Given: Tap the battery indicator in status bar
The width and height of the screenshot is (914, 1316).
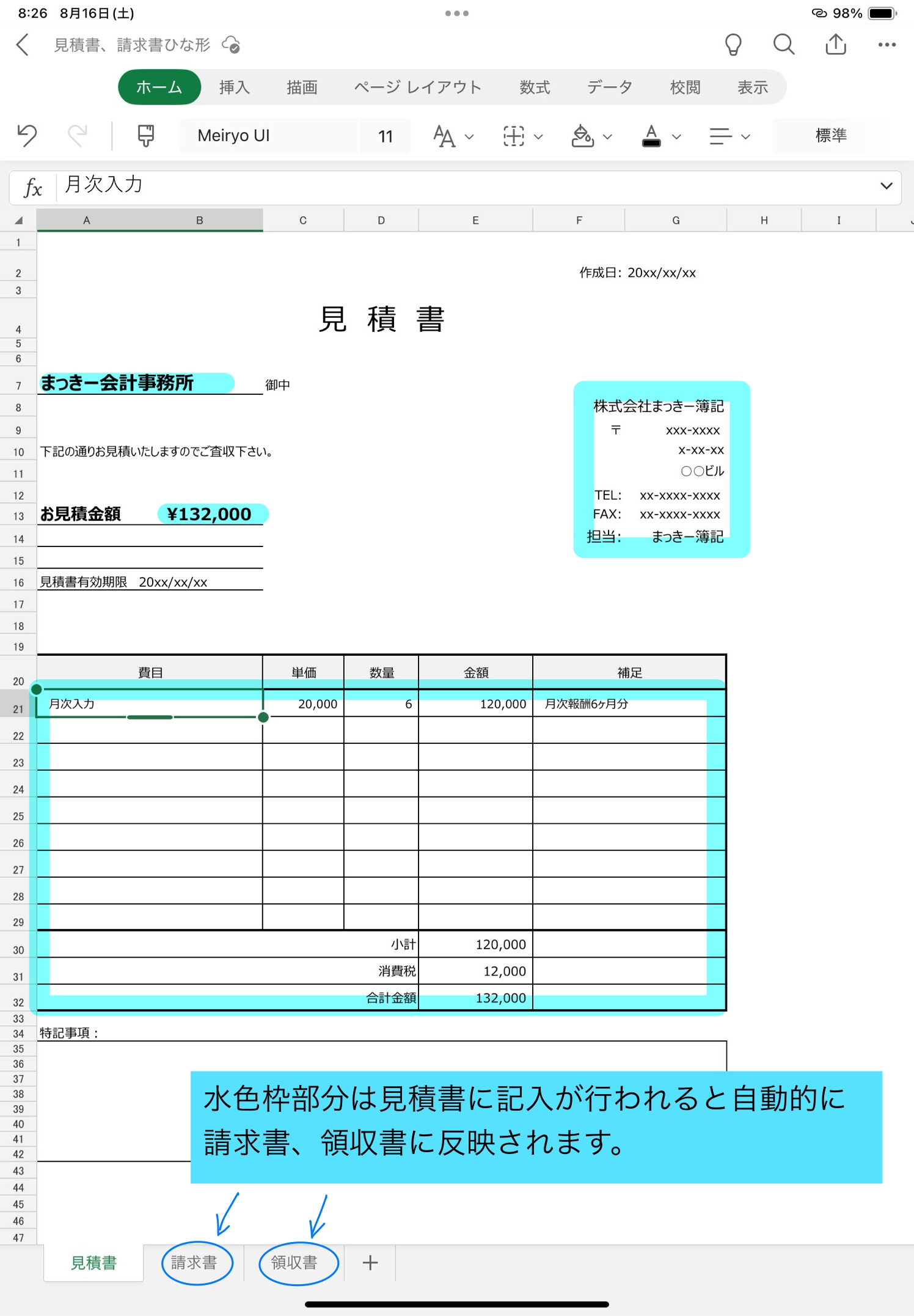Looking at the screenshot, I should click(882, 13).
